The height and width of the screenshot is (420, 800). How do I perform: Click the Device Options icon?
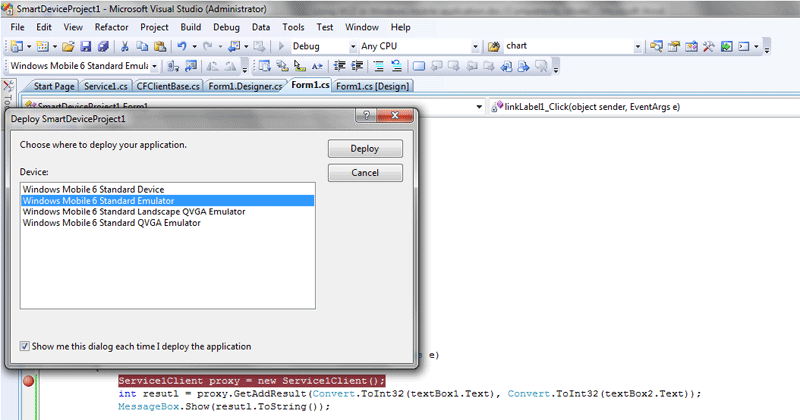tap(191, 66)
